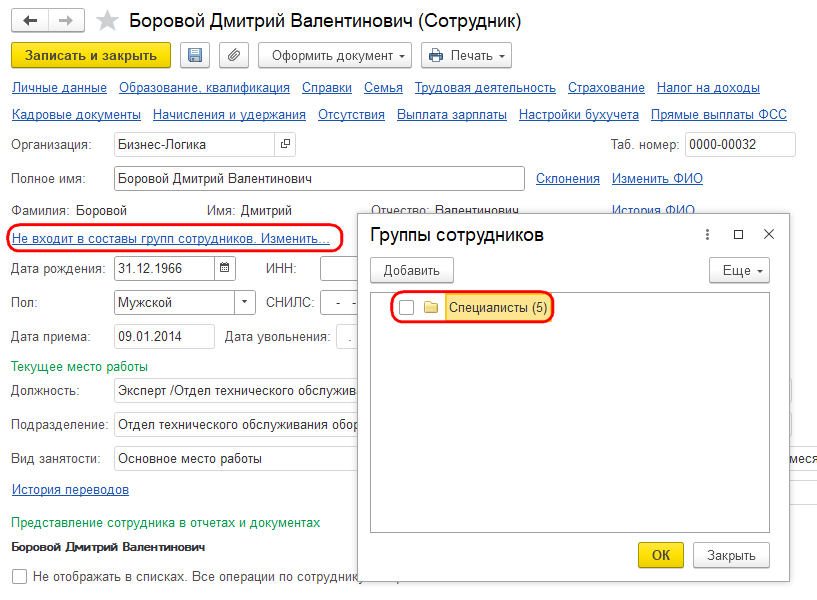Click the СНИЛС input field
The image size is (817, 600).
pyautogui.click(x=339, y=302)
